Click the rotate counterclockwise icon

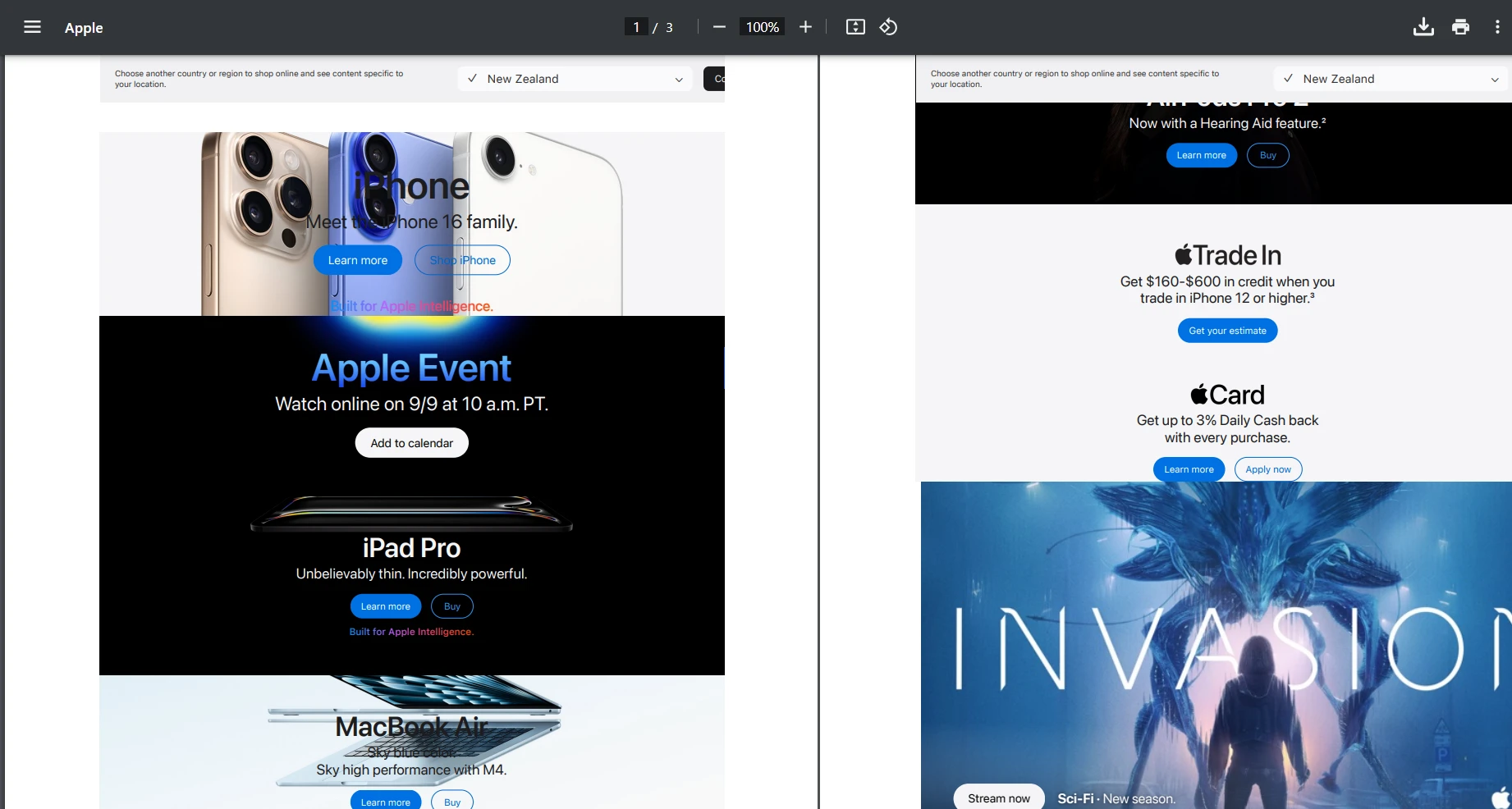click(888, 27)
